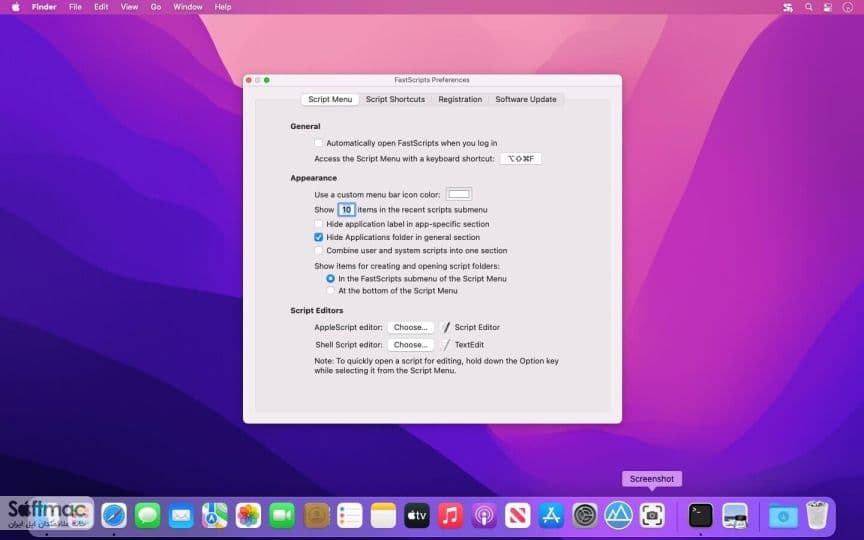The height and width of the screenshot is (540, 864).
Task: Switch to the Script Shortcuts tab
Action: pyautogui.click(x=396, y=100)
